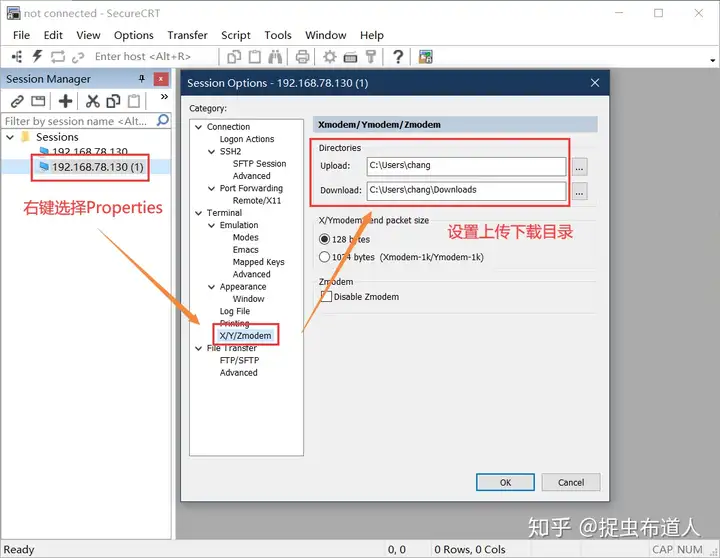Collapse the Emulation category
The height and width of the screenshot is (558, 720).
click(x=211, y=225)
